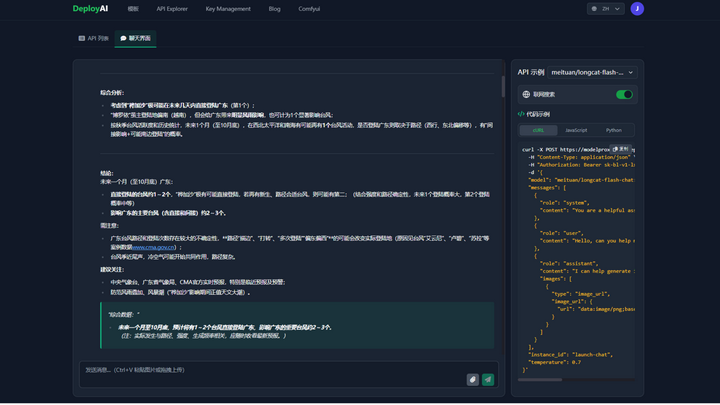Image resolution: width=720 pixels, height=405 pixels.
Task: Click the 综合分析 heading in chat
Action: (112, 93)
